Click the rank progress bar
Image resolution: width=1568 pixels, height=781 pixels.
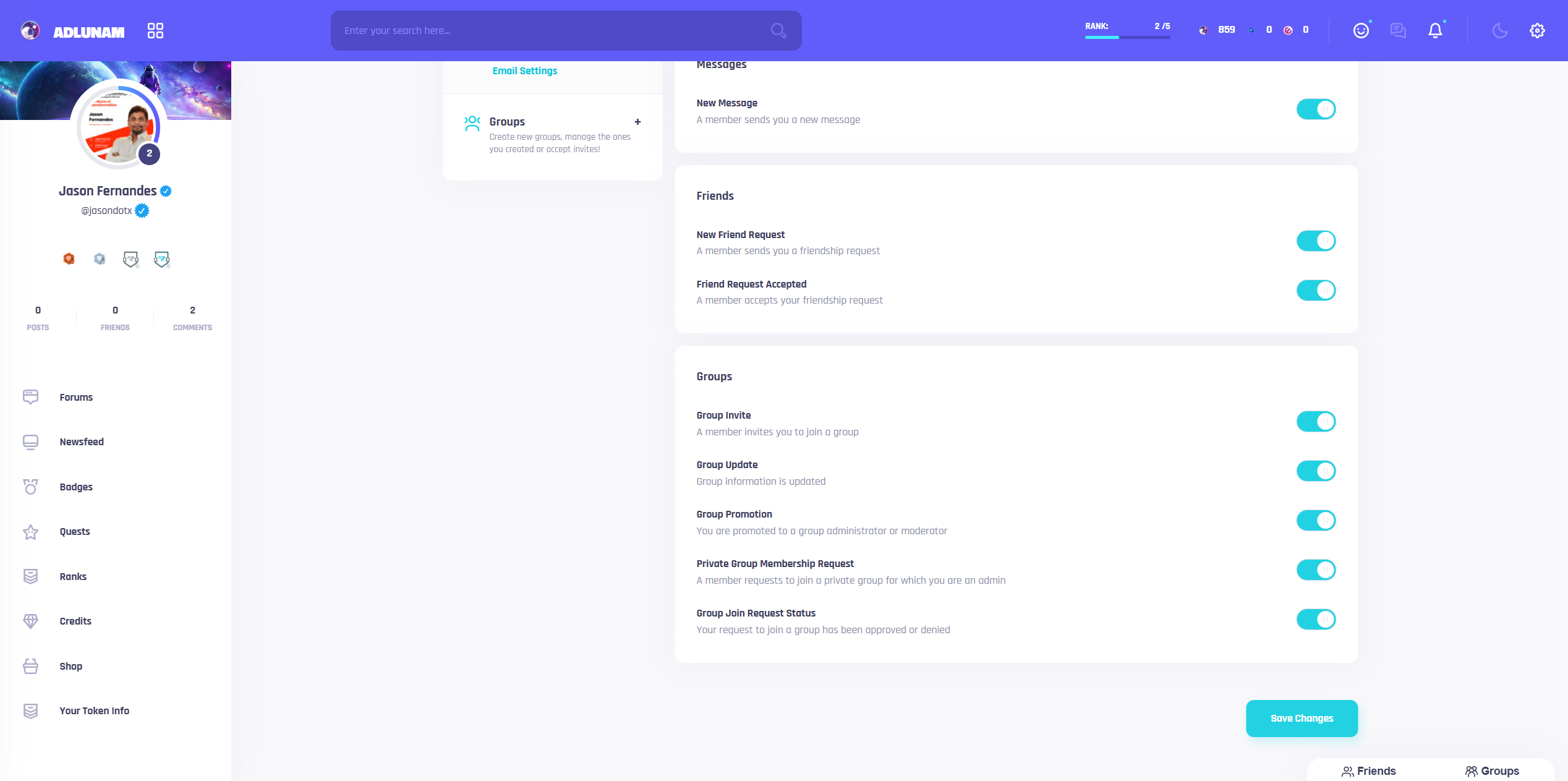pos(1127,37)
